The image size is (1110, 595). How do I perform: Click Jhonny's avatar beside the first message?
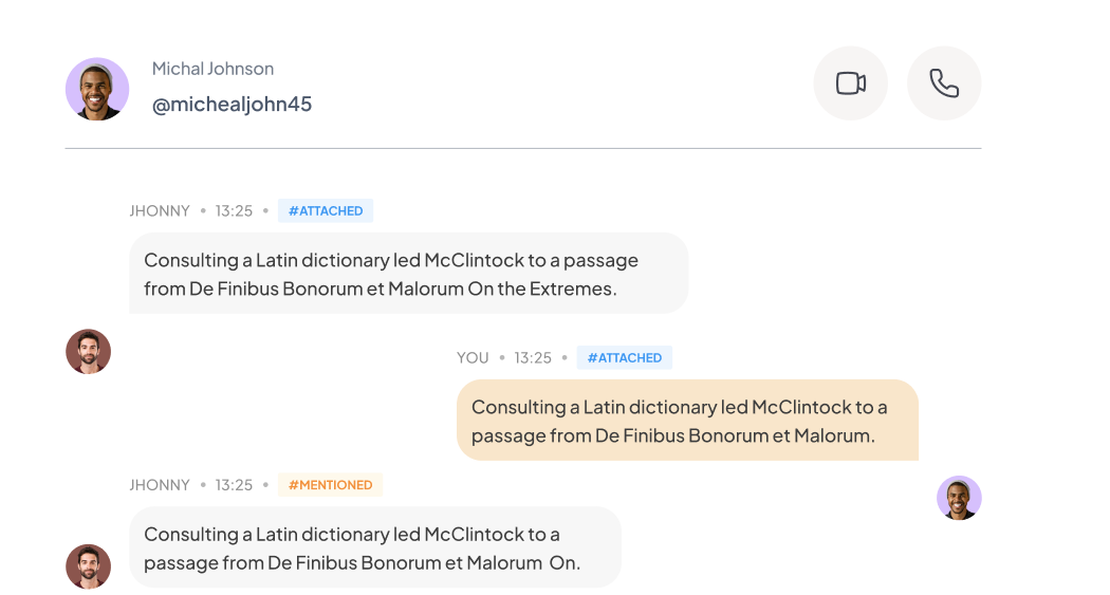click(88, 352)
